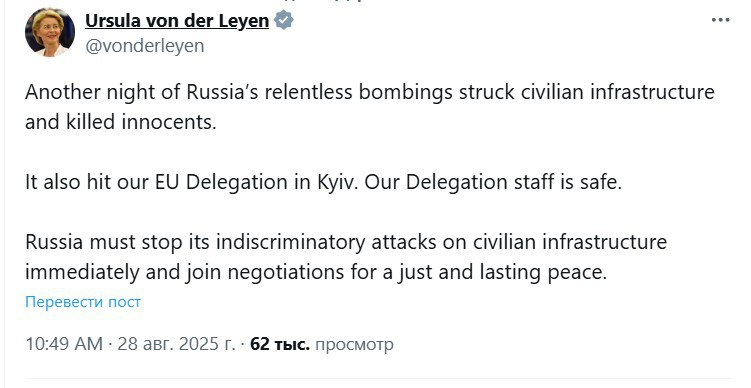This screenshot has width=751, height=388.
Task: Click the phrase 'relentless bombings' in the post
Action: tap(358, 92)
